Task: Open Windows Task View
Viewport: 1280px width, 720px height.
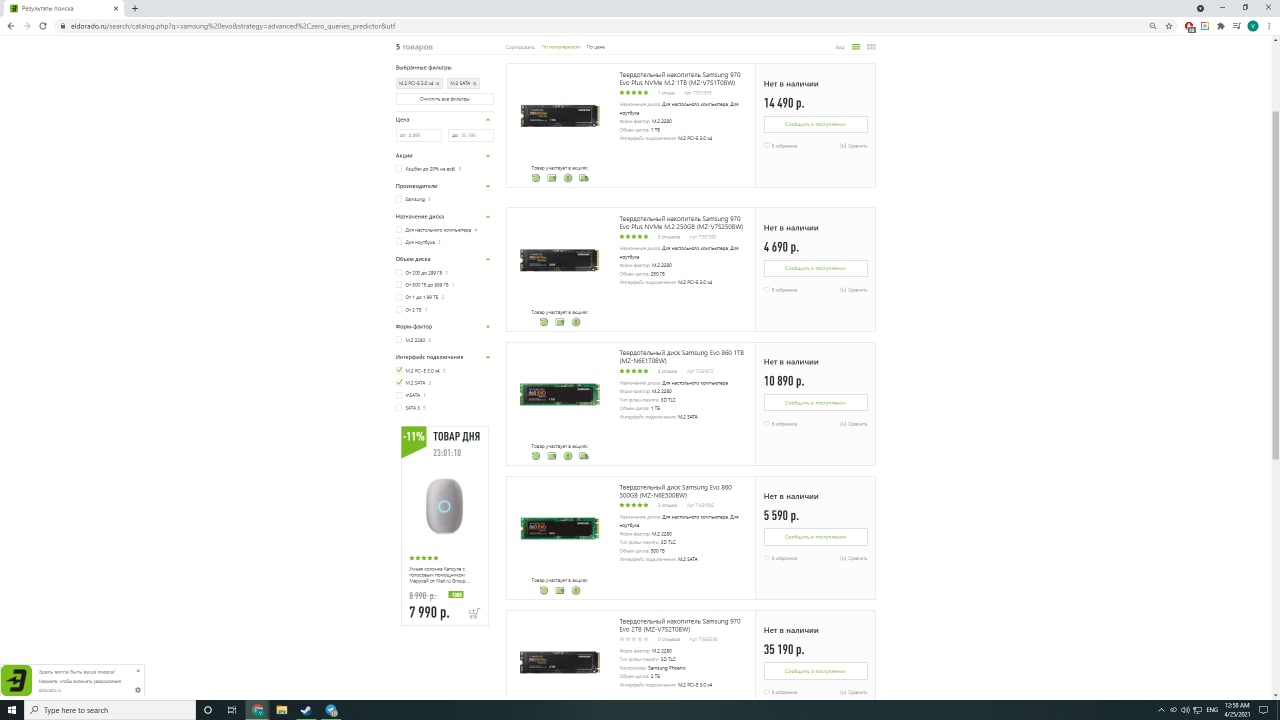Action: (232, 710)
